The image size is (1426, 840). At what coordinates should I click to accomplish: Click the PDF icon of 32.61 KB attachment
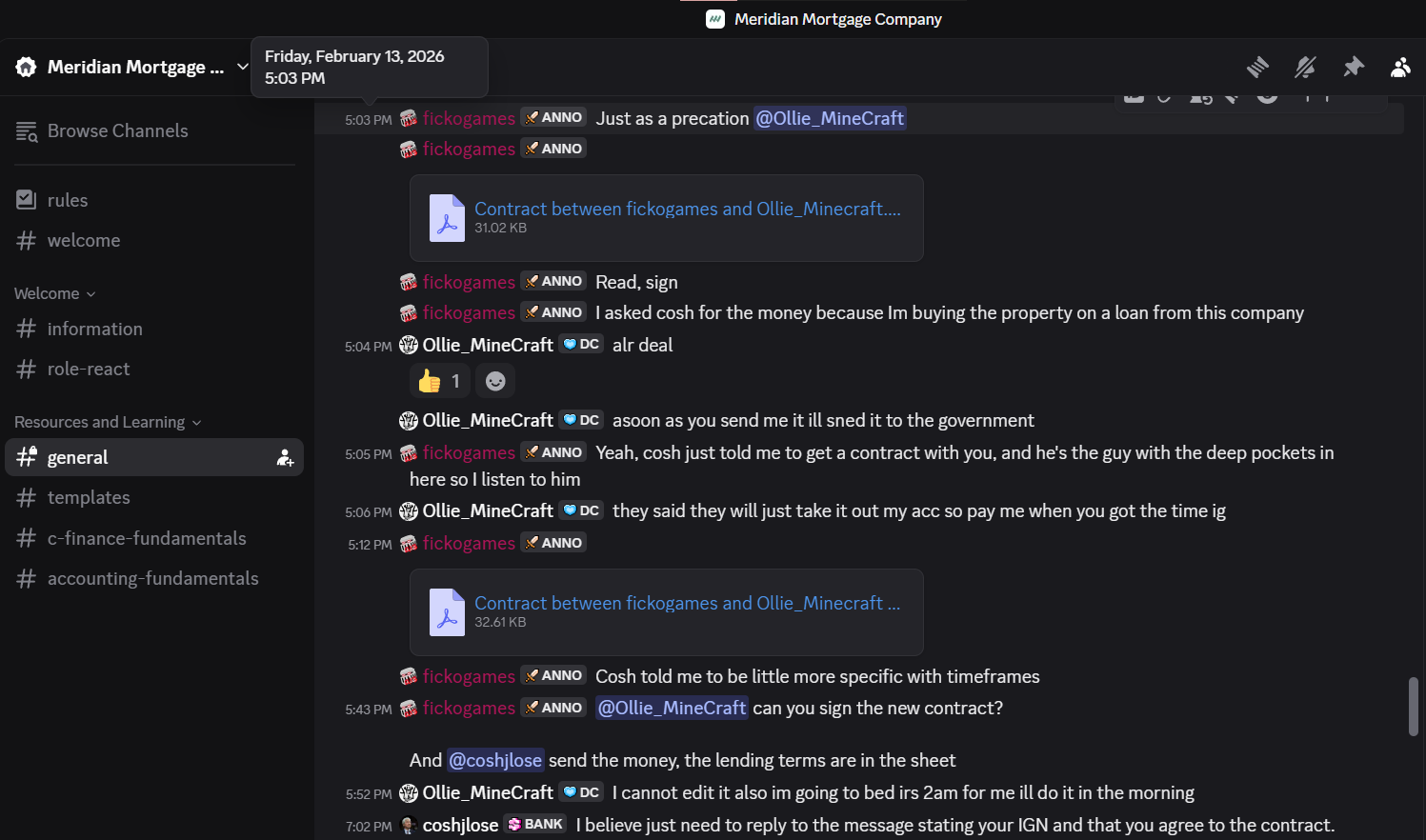(x=447, y=612)
